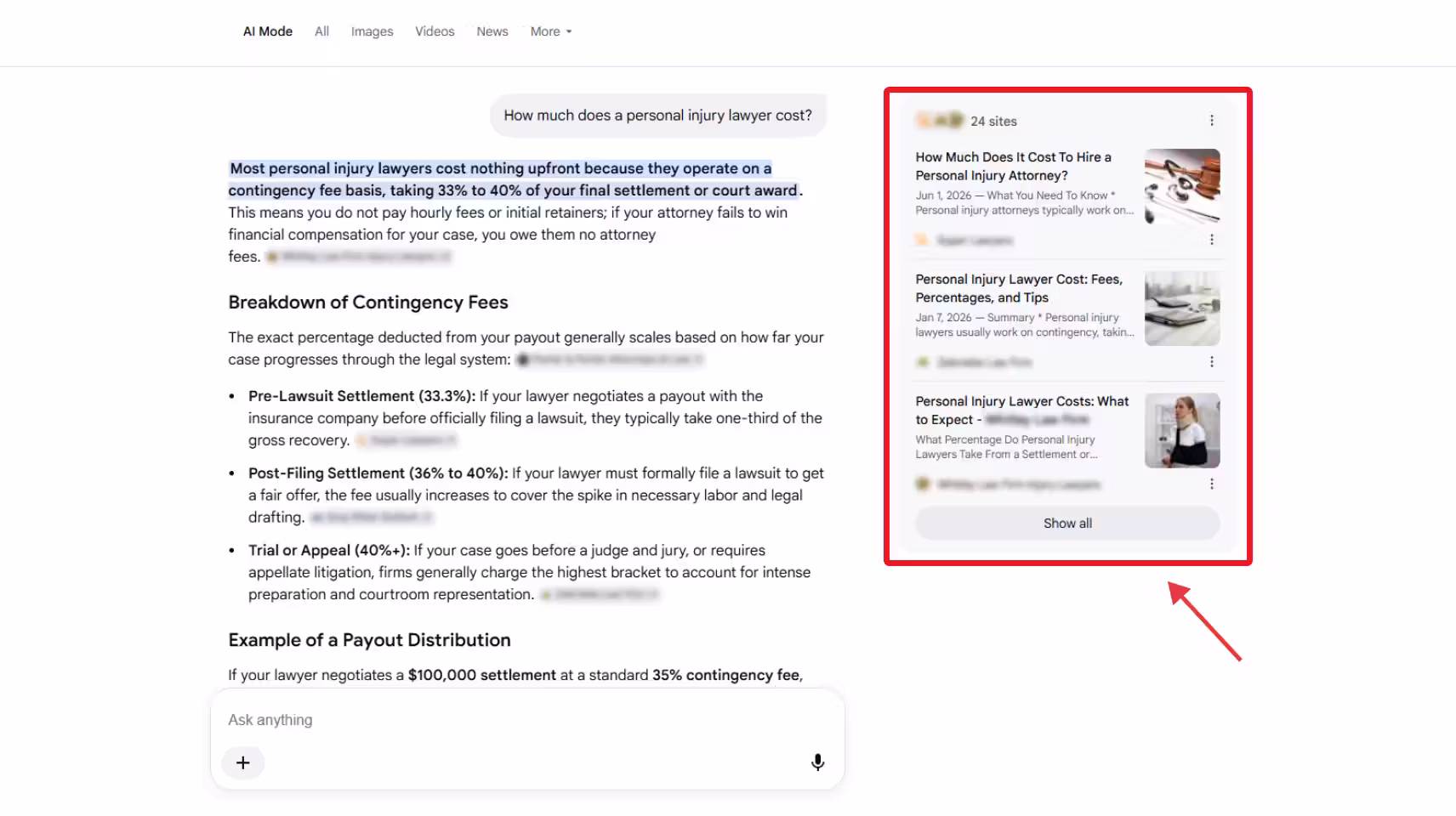Click the '24 sites' sources label
This screenshot has height=816, width=1456.
993,122
